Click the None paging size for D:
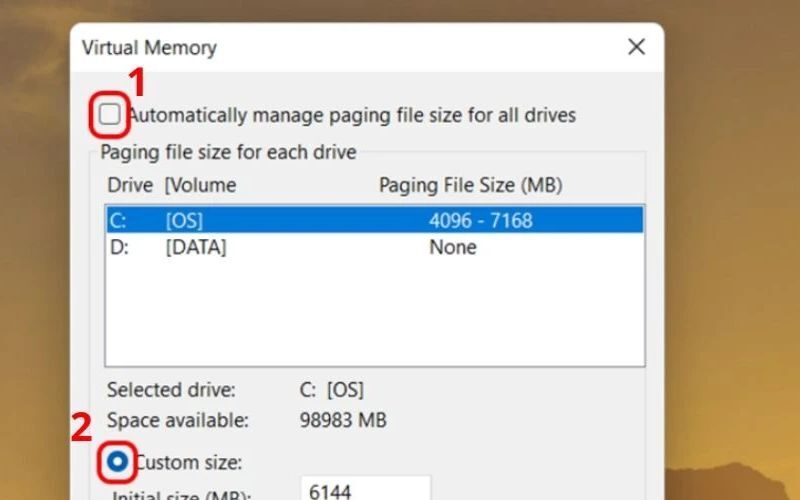Screen dimensions: 800x500 coord(453,247)
